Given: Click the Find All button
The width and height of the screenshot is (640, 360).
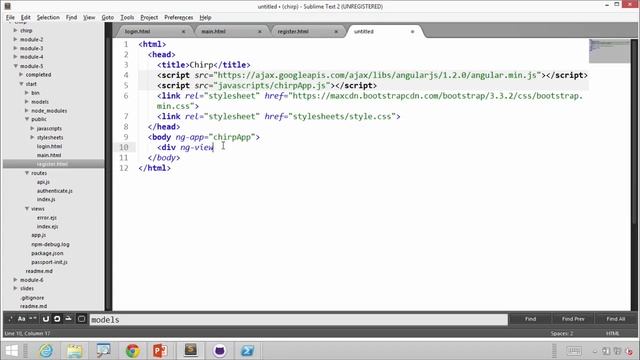Looking at the screenshot, I should click(616, 319).
